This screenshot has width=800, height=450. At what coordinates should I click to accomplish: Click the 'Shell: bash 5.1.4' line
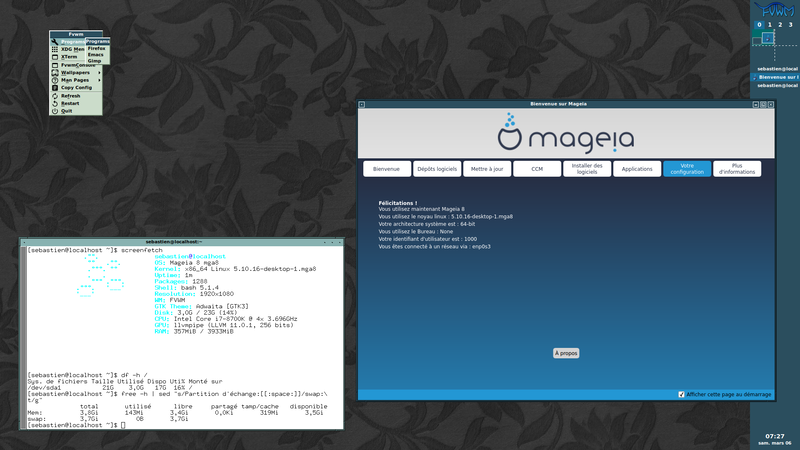[187, 288]
